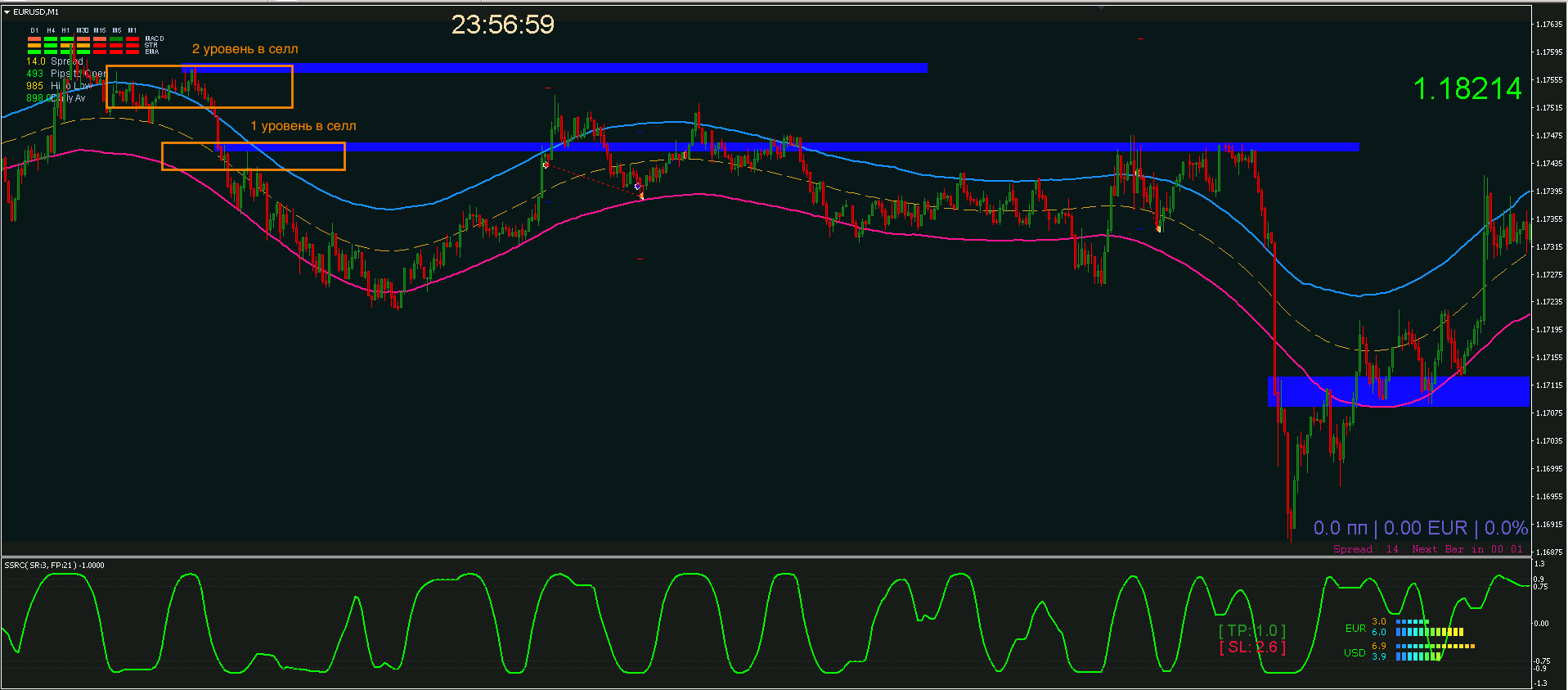The height and width of the screenshot is (690, 1568).
Task: Click the EUR 6.0 strength bar meter
Action: click(1429, 632)
